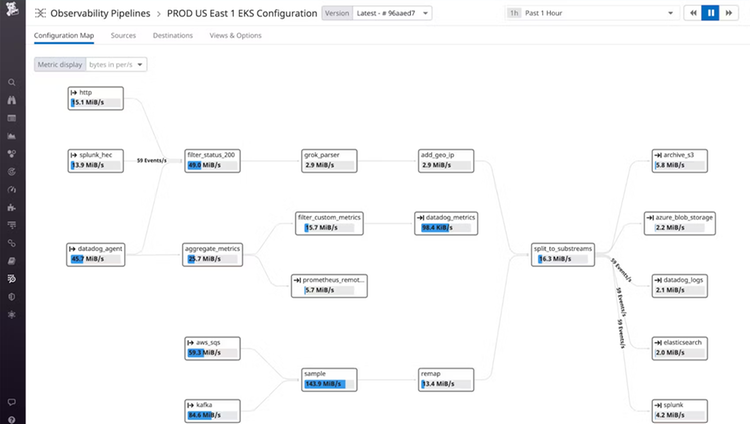Switch to the Sources tab
The image size is (750, 424).
tap(123, 35)
